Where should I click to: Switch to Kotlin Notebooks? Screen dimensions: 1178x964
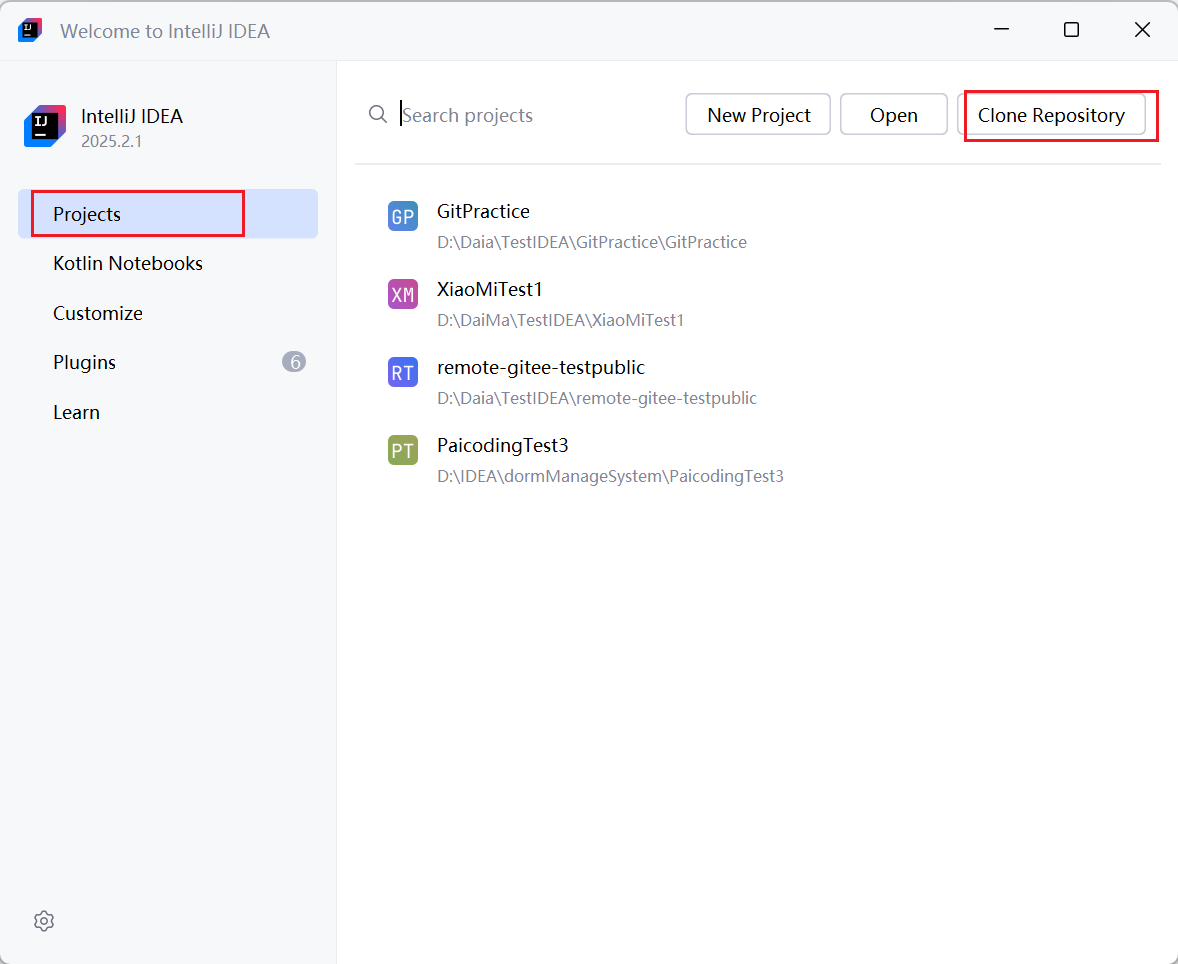pyautogui.click(x=168, y=264)
